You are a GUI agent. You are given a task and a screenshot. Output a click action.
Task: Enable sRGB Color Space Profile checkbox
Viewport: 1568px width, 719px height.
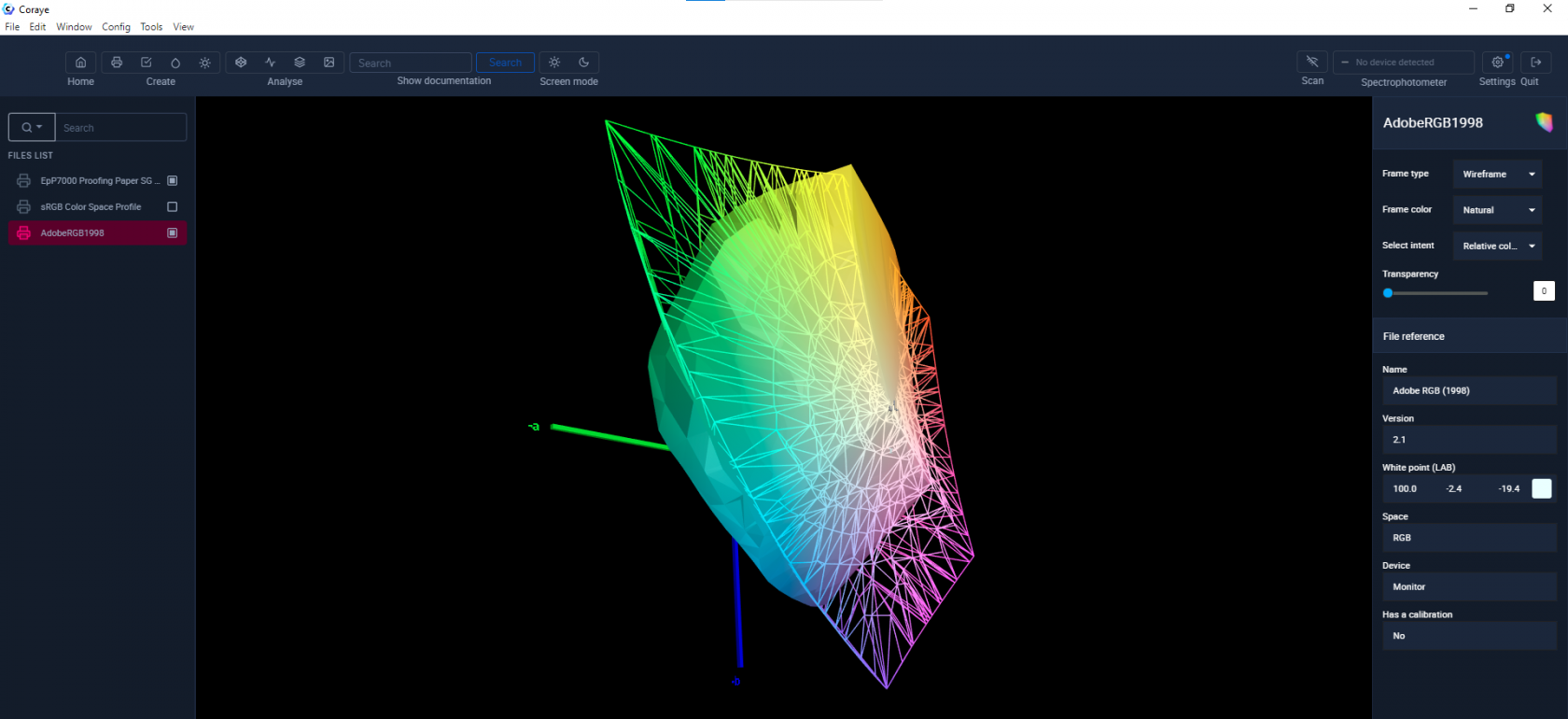tap(172, 206)
